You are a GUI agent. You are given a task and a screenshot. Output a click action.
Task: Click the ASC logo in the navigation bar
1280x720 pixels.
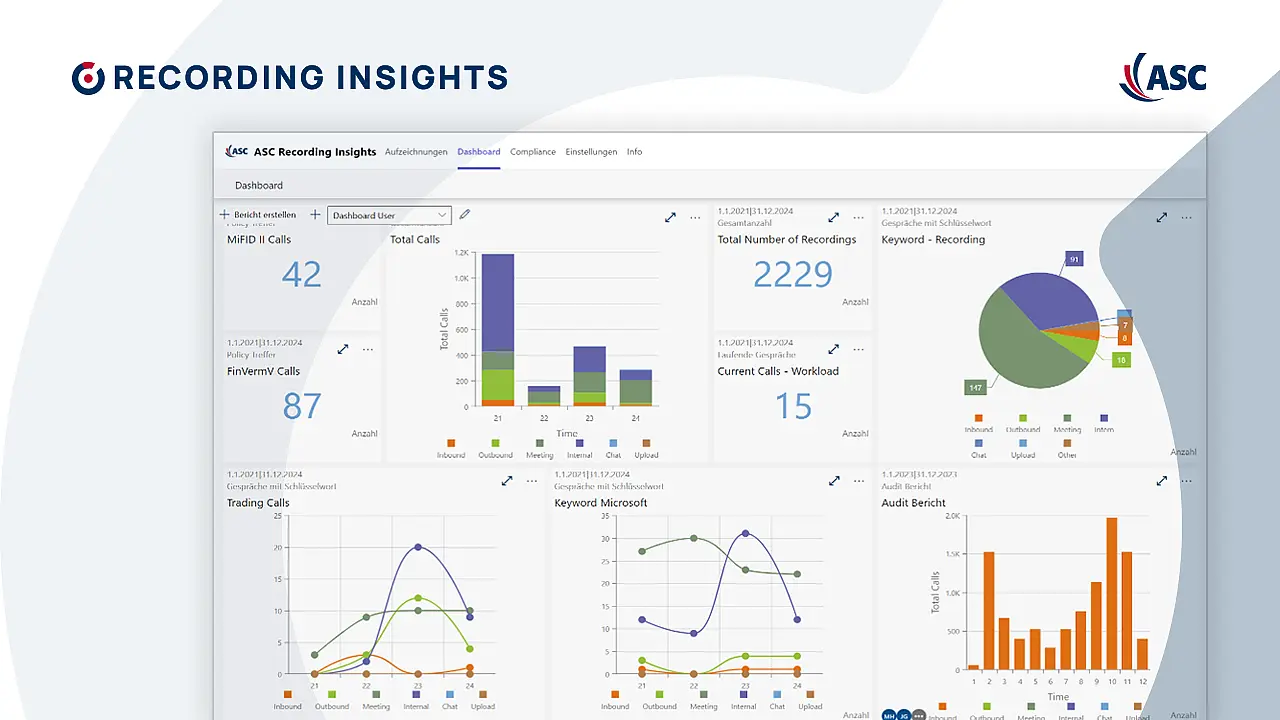tap(236, 151)
